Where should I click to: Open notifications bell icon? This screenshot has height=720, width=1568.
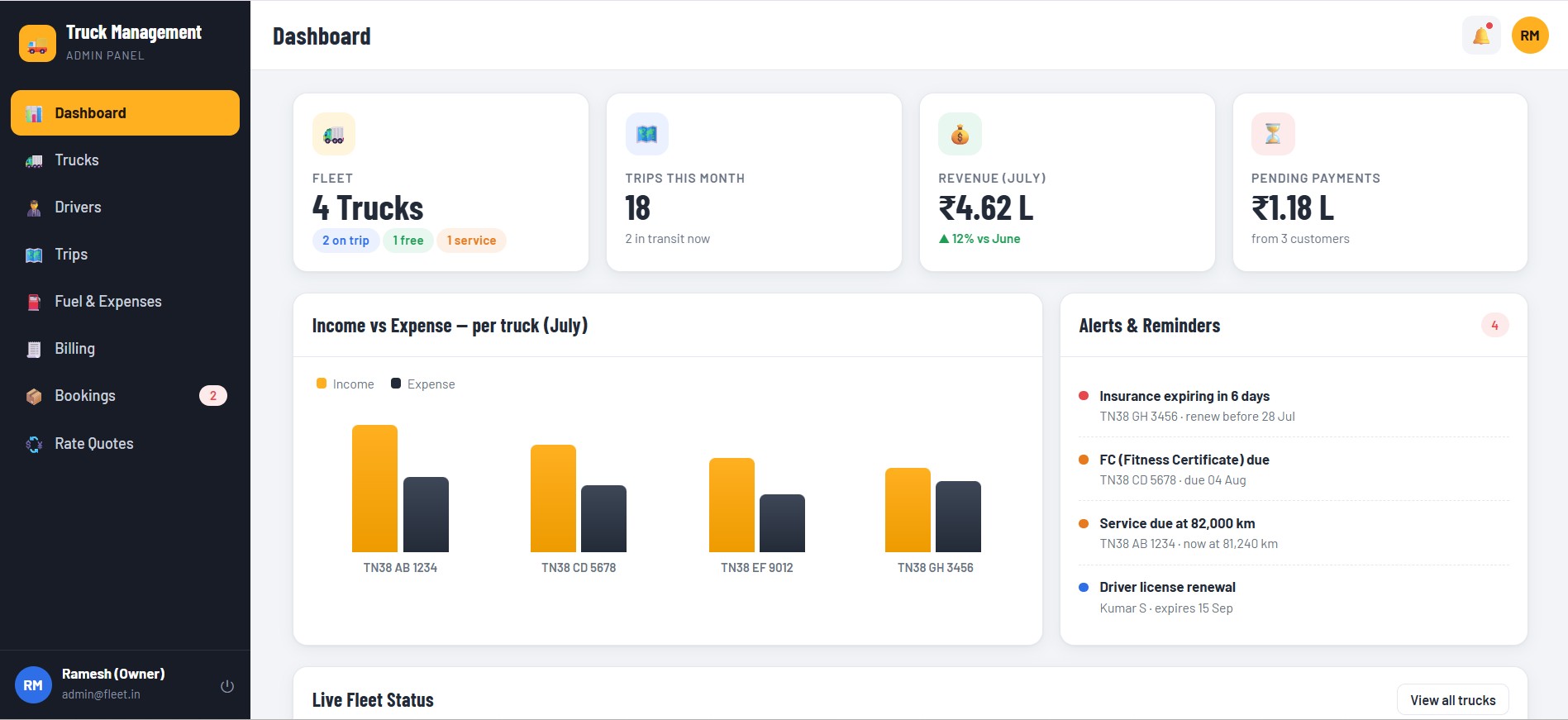coord(1481,36)
